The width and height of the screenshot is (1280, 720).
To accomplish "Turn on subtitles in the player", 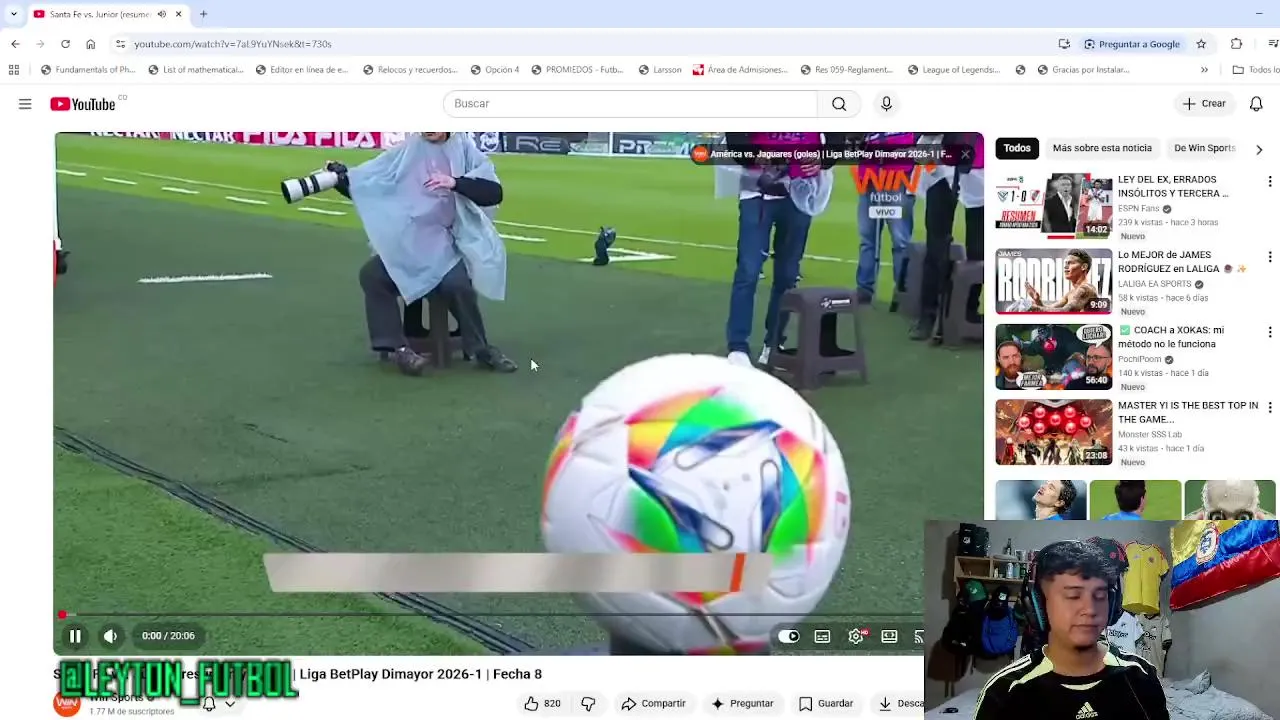I will pyautogui.click(x=822, y=636).
